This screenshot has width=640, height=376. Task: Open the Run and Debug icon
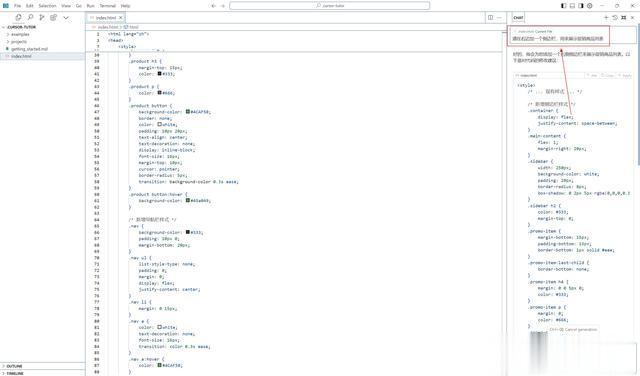click(42, 18)
